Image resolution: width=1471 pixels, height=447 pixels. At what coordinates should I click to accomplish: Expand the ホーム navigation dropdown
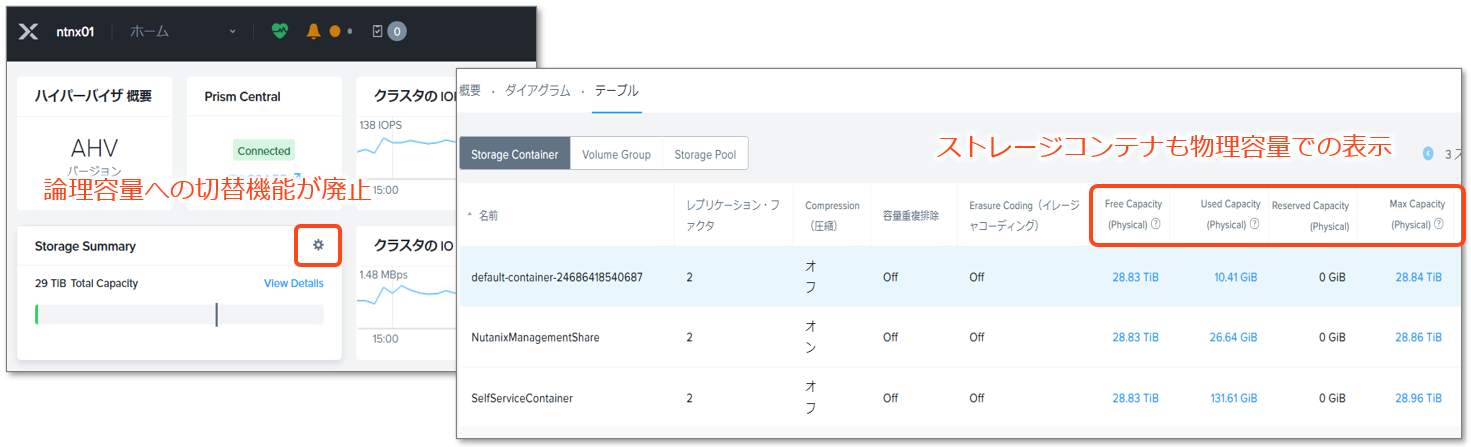[x=232, y=31]
